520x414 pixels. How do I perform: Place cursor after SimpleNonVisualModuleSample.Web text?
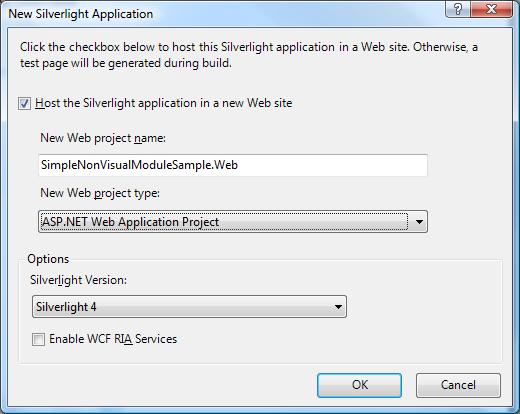point(239,165)
